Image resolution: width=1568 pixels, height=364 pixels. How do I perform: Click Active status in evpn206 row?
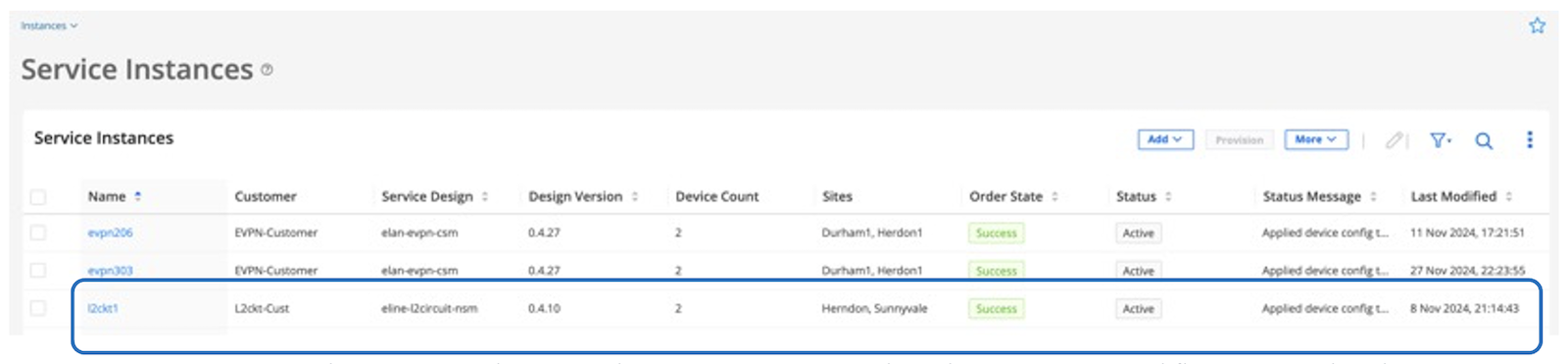(1138, 233)
